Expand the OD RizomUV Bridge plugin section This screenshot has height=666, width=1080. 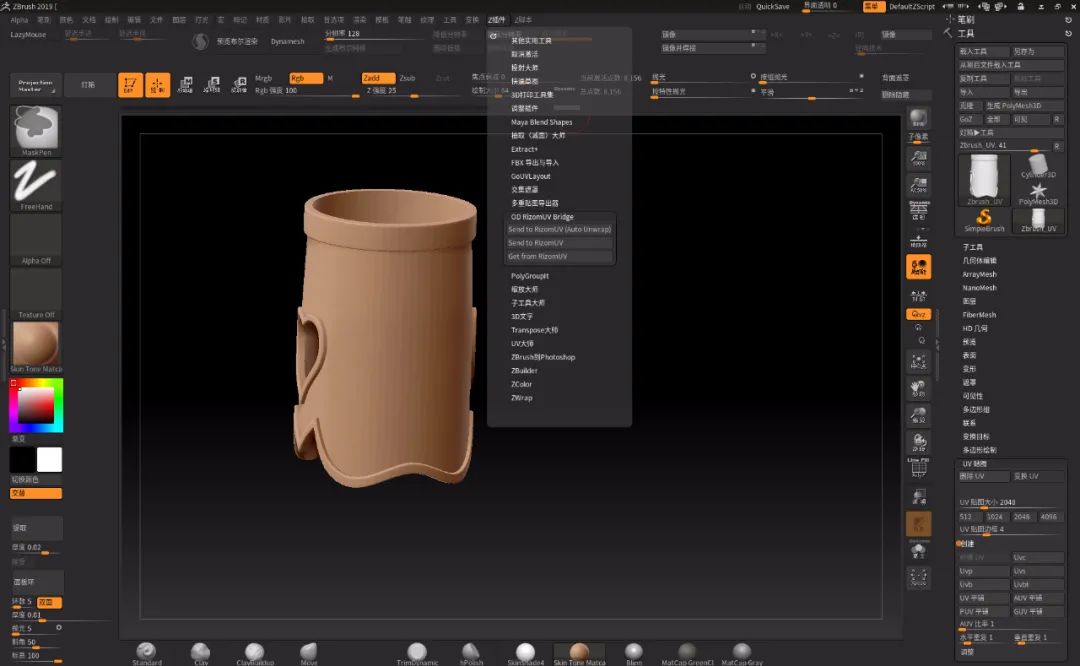tap(542, 216)
